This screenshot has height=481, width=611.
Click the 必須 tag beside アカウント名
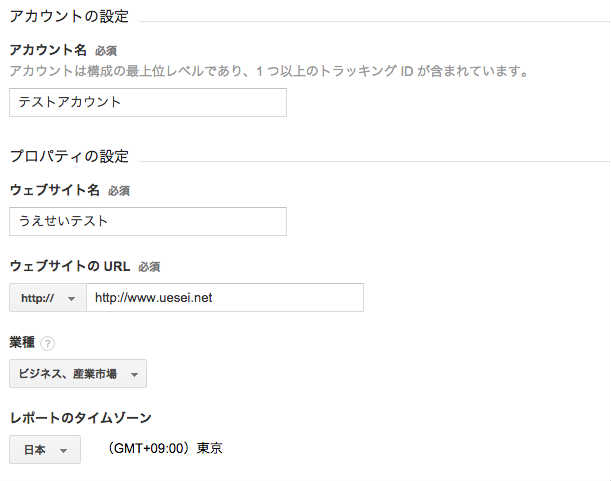pyautogui.click(x=106, y=51)
